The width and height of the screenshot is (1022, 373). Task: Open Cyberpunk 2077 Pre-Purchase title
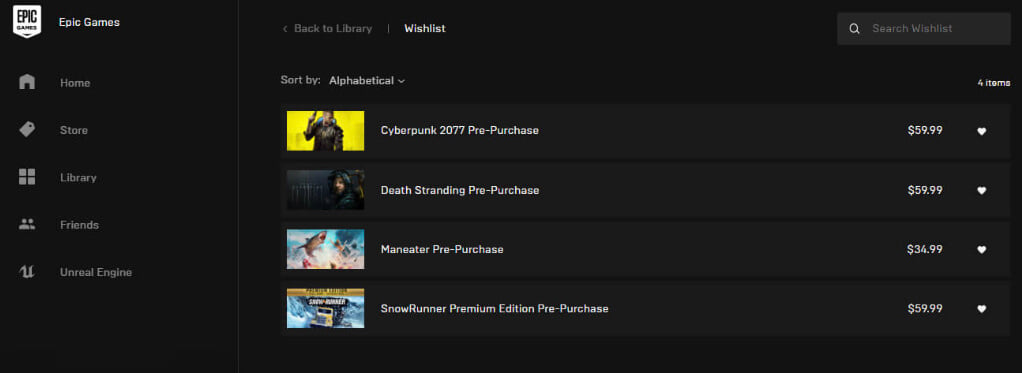tap(460, 130)
